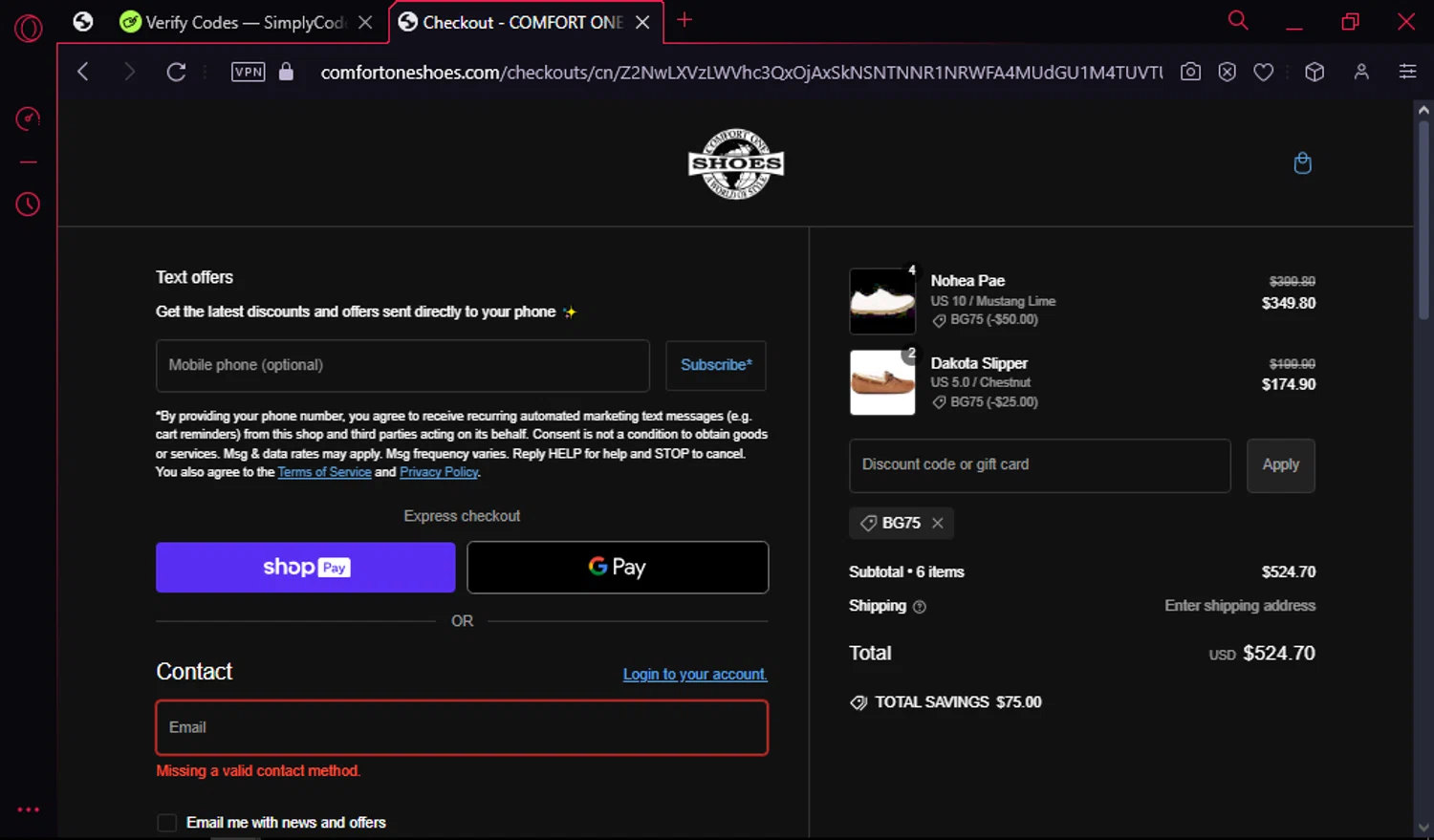Open the shopping bag cart icon
The width and height of the screenshot is (1434, 840).
(x=1302, y=163)
